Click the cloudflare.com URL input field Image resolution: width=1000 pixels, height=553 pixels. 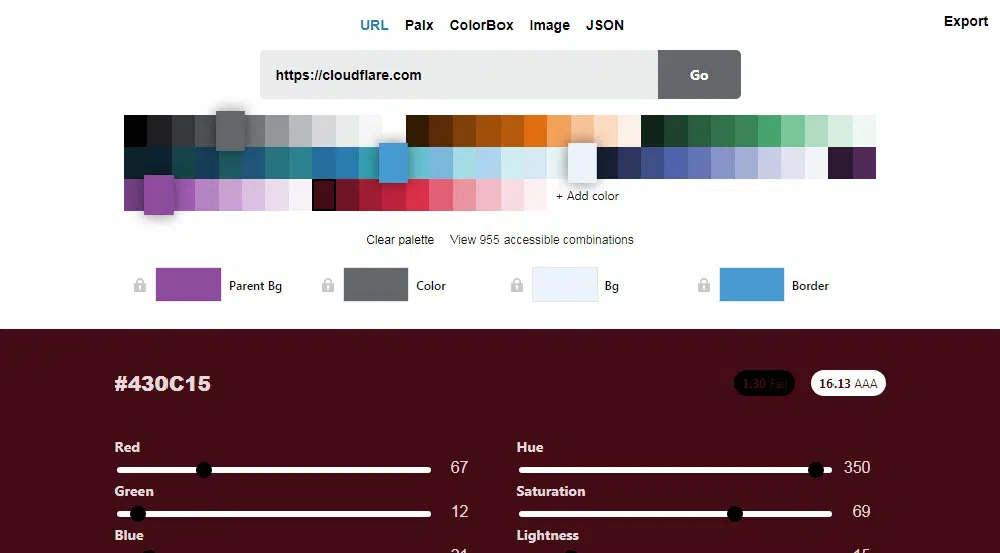click(x=458, y=75)
